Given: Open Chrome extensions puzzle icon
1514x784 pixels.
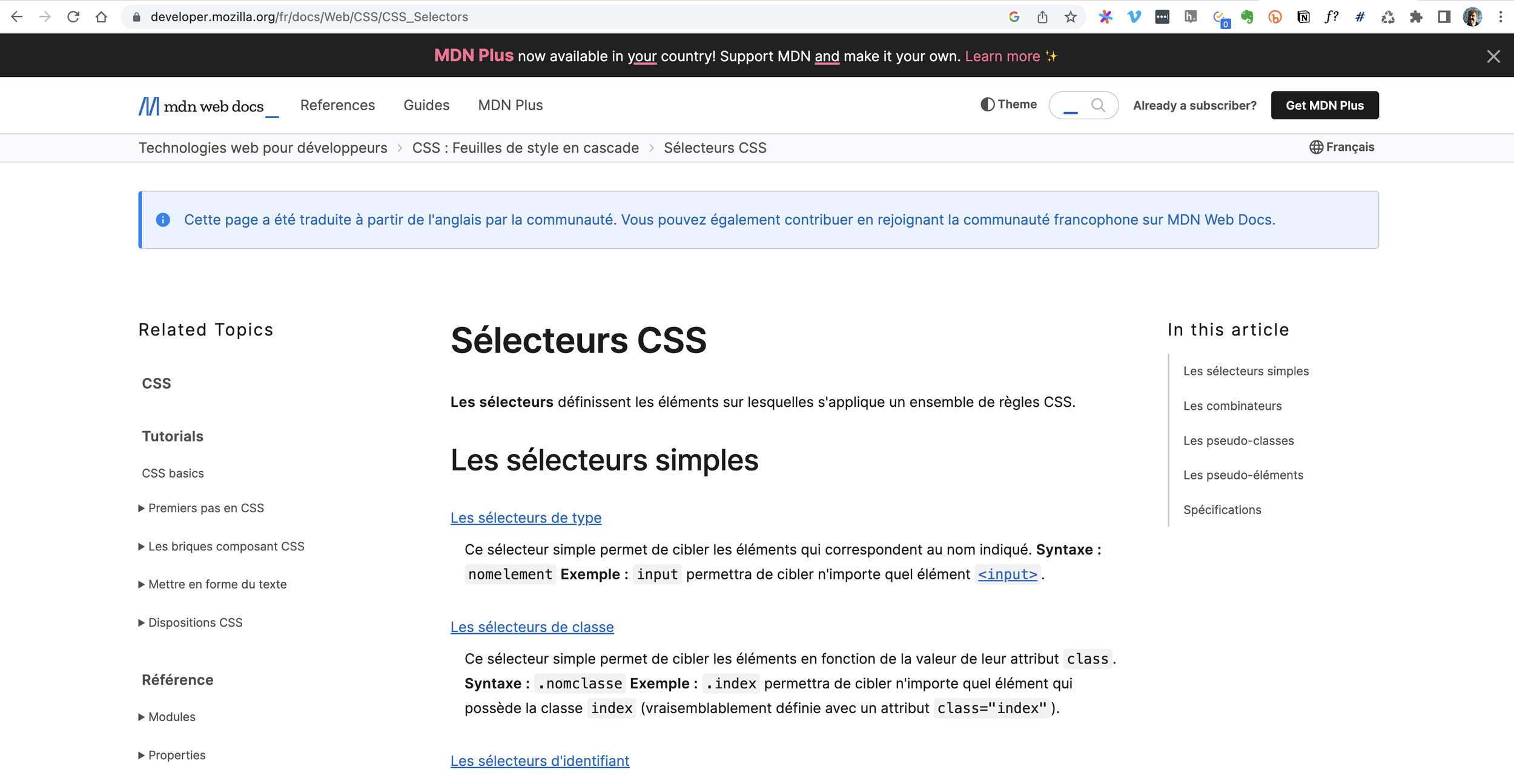Looking at the screenshot, I should 1416,17.
